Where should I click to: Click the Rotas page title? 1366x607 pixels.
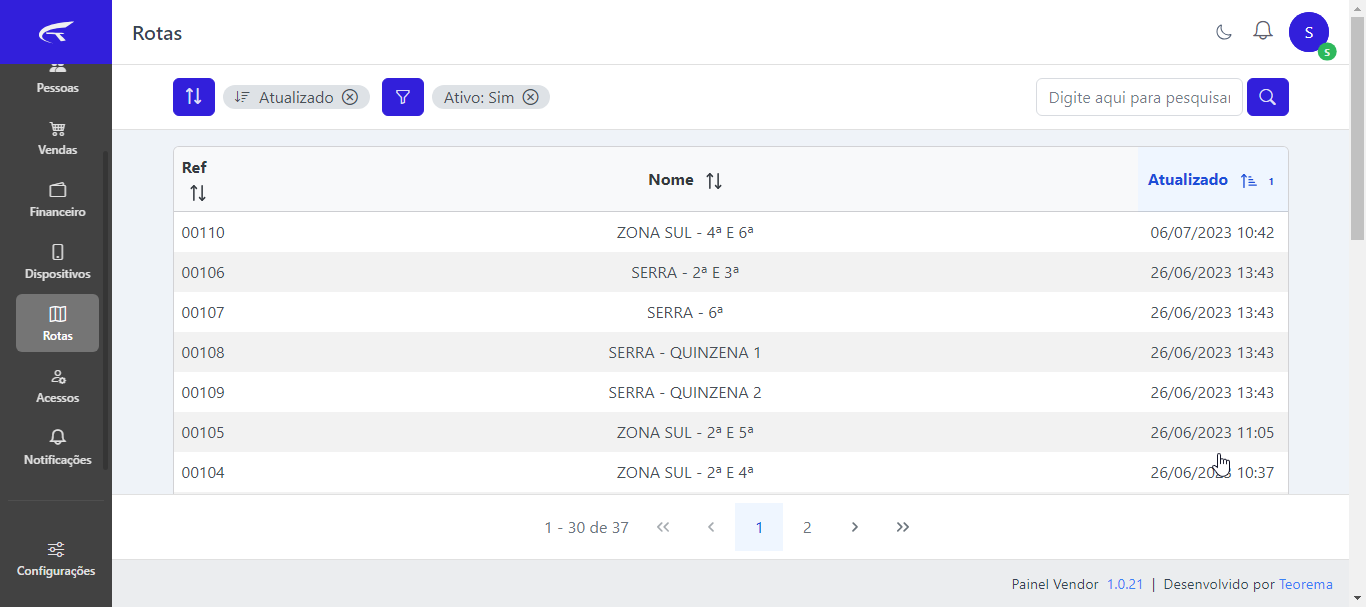157,33
